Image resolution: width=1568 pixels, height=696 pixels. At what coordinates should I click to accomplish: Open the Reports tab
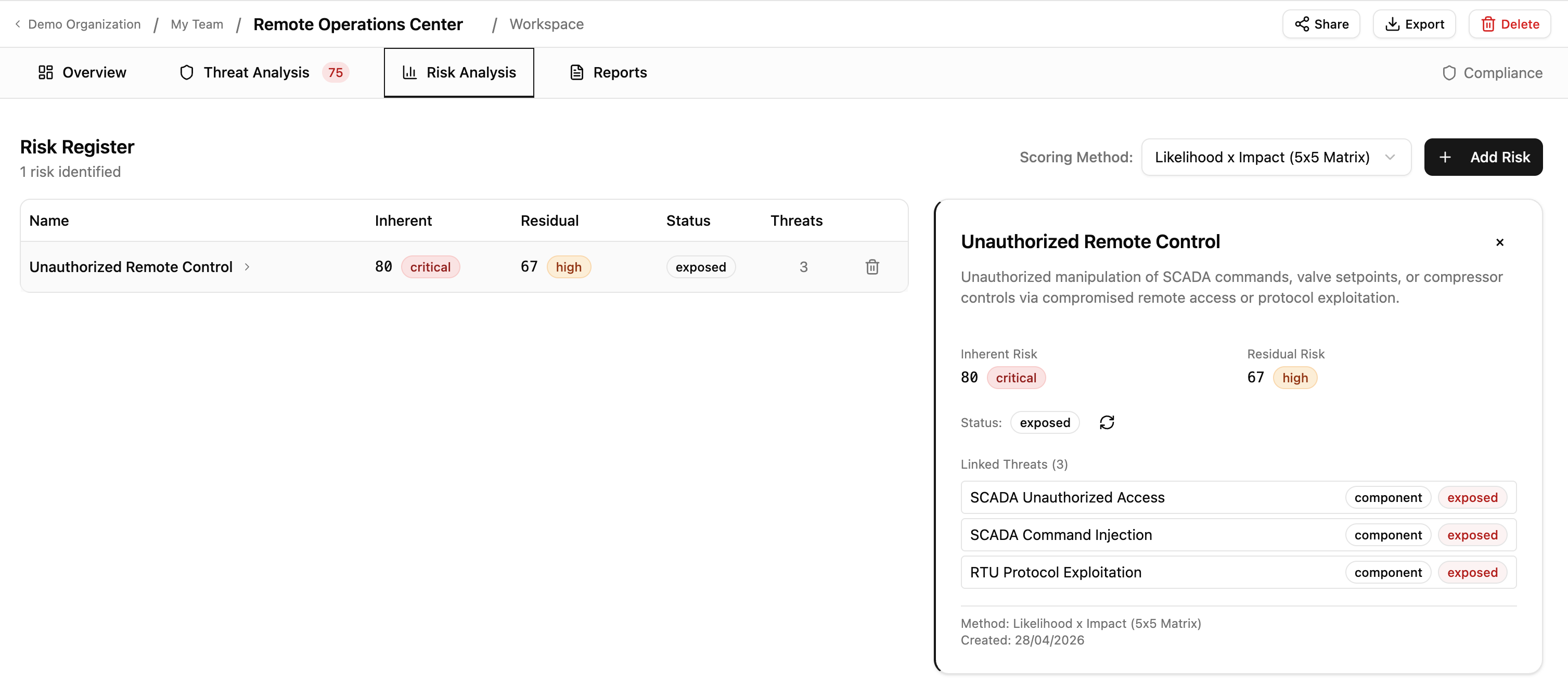tap(608, 72)
